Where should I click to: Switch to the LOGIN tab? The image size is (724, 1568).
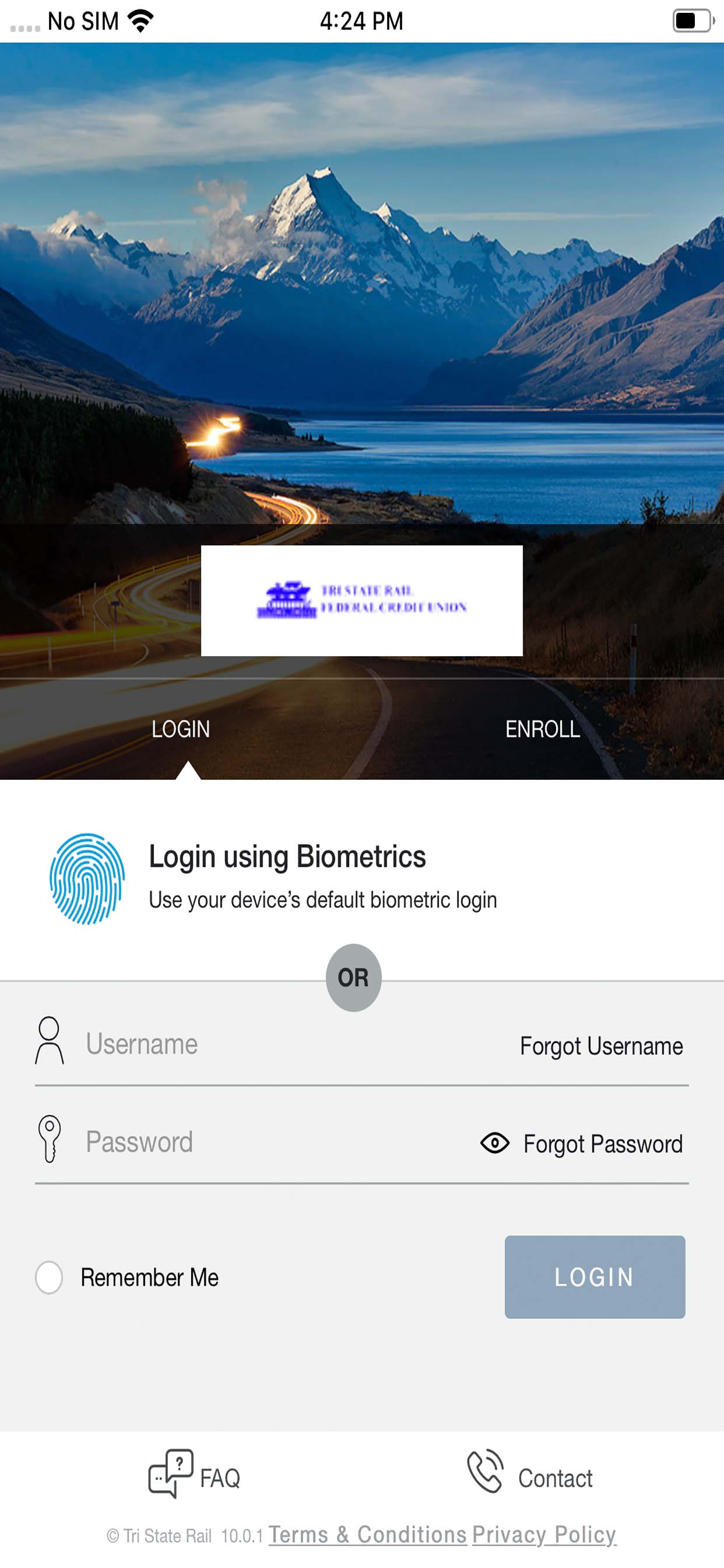pos(181,729)
